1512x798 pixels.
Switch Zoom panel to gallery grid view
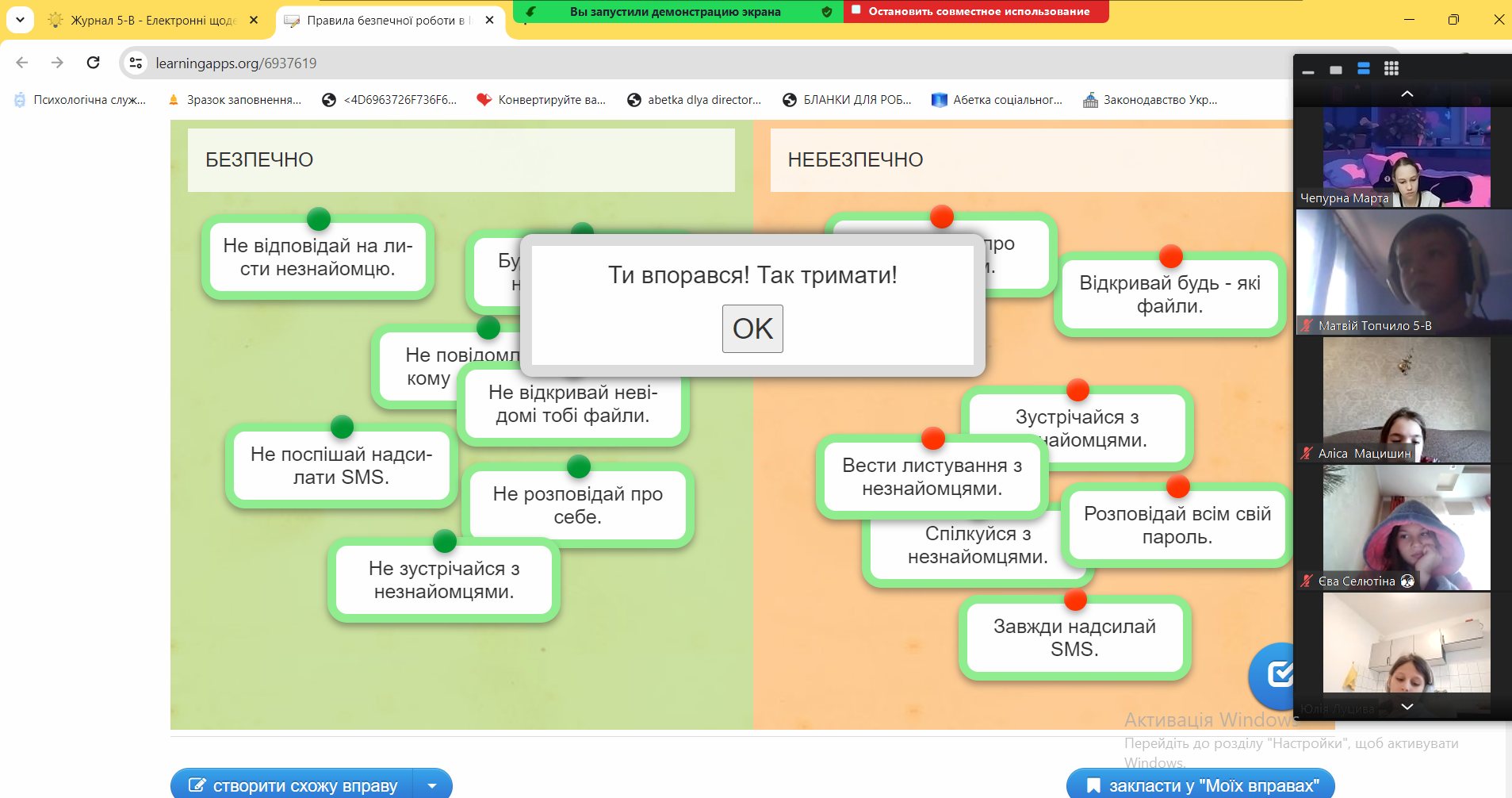(1391, 69)
